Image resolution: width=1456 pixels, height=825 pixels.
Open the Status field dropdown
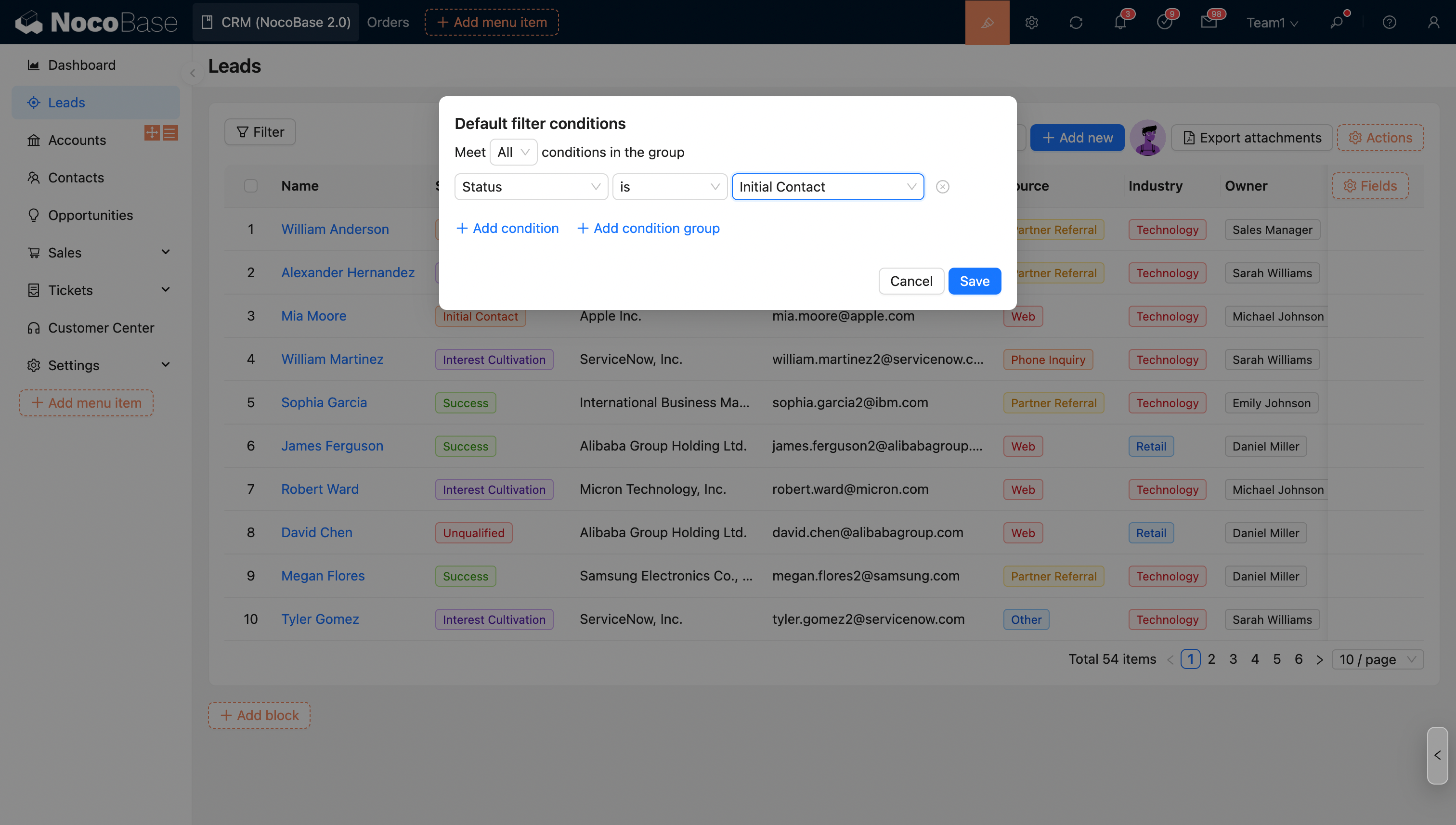[x=531, y=186]
